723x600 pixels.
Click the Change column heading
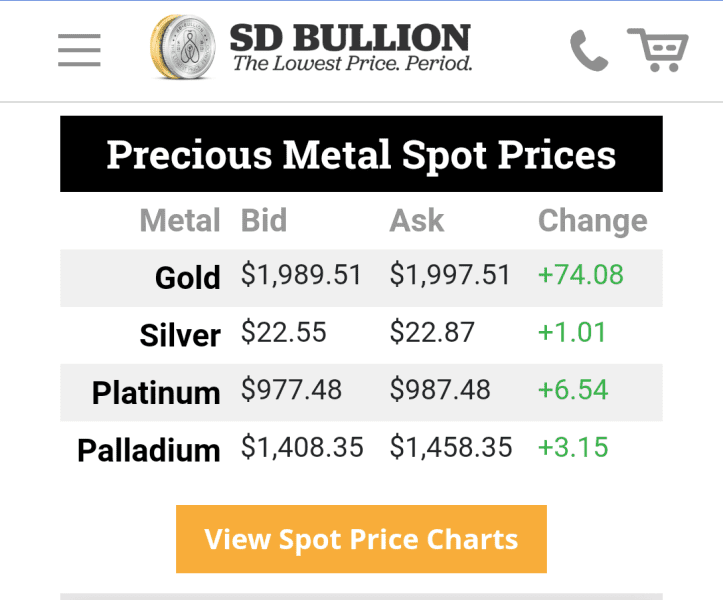click(593, 220)
